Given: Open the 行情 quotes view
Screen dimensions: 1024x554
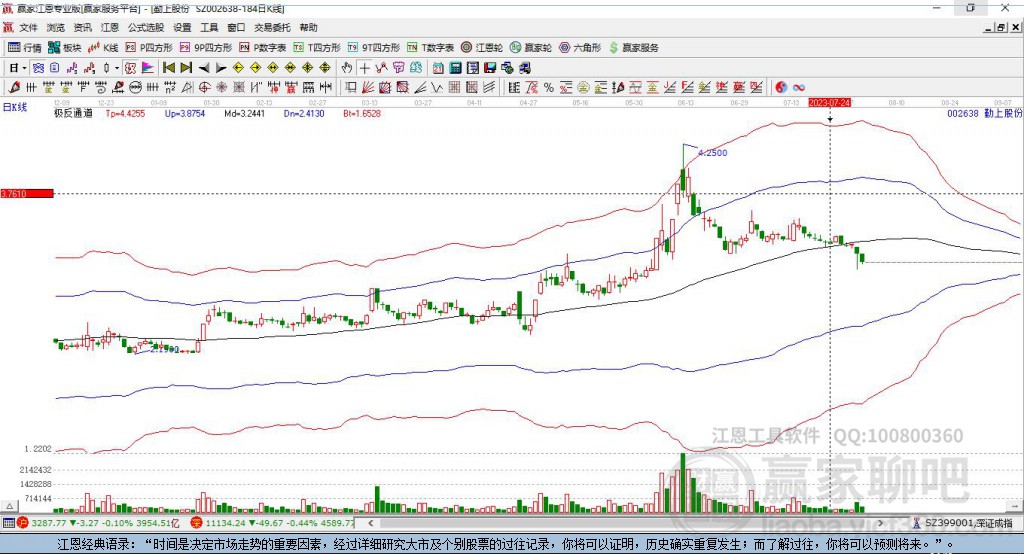Looking at the screenshot, I should click(x=25, y=48).
